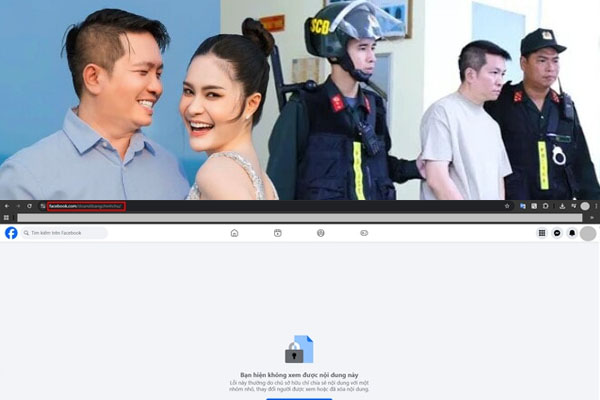This screenshot has width=600, height=400.
Task: Click the browser back arrow
Action: pyautogui.click(x=6, y=206)
